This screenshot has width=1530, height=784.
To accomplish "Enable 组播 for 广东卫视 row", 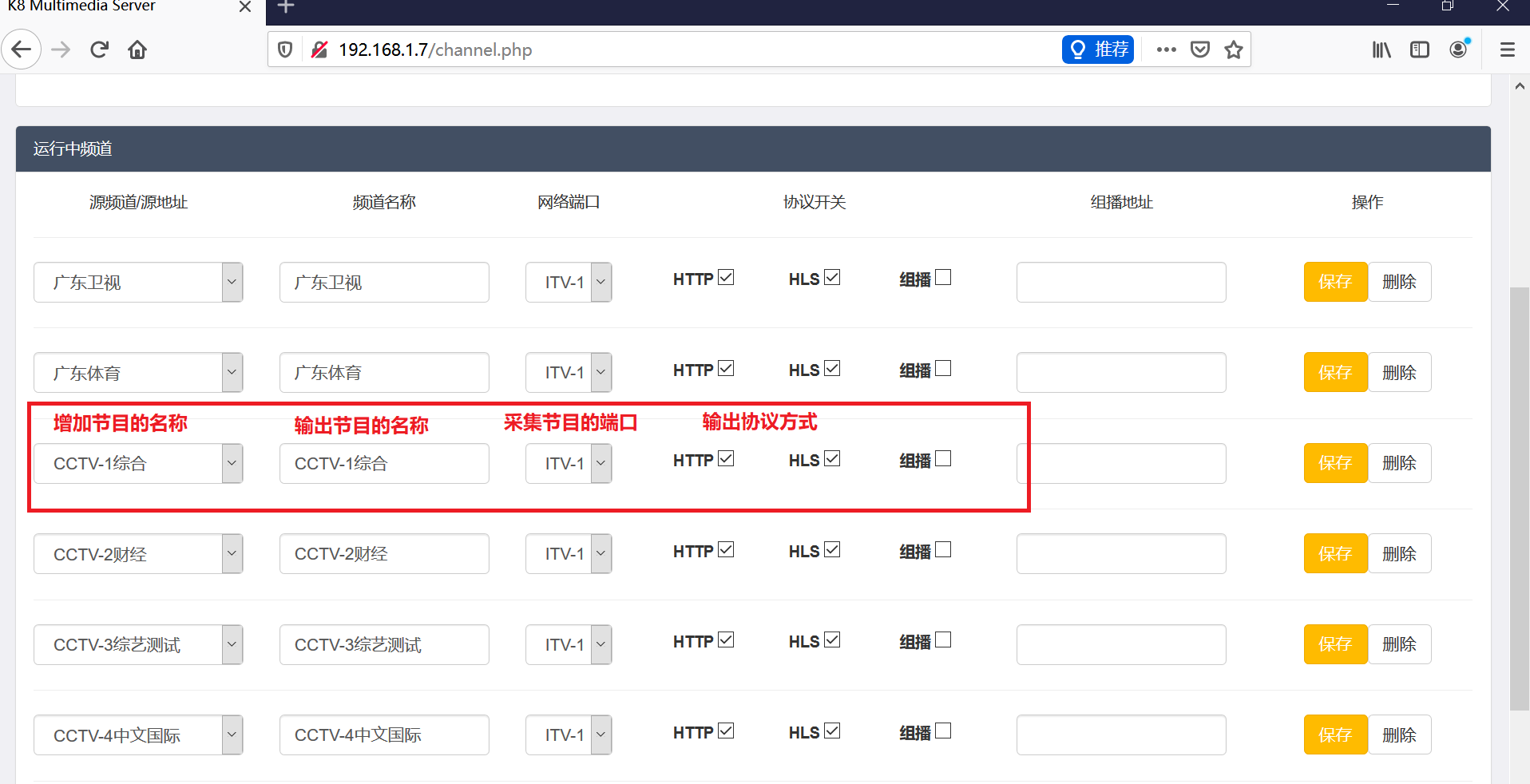I will point(943,278).
